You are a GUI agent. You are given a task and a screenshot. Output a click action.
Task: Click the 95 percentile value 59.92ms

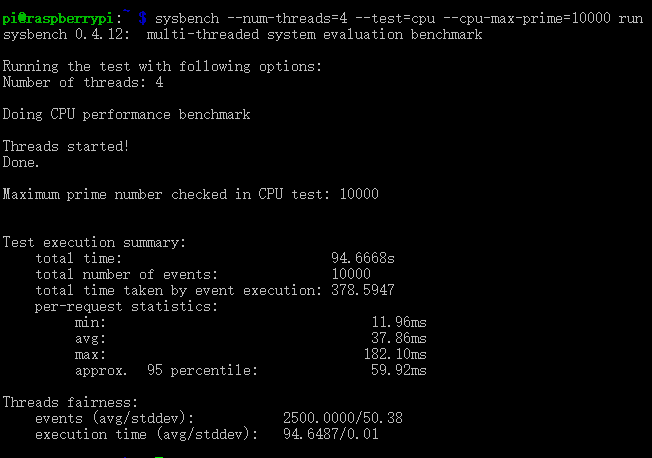coord(399,370)
